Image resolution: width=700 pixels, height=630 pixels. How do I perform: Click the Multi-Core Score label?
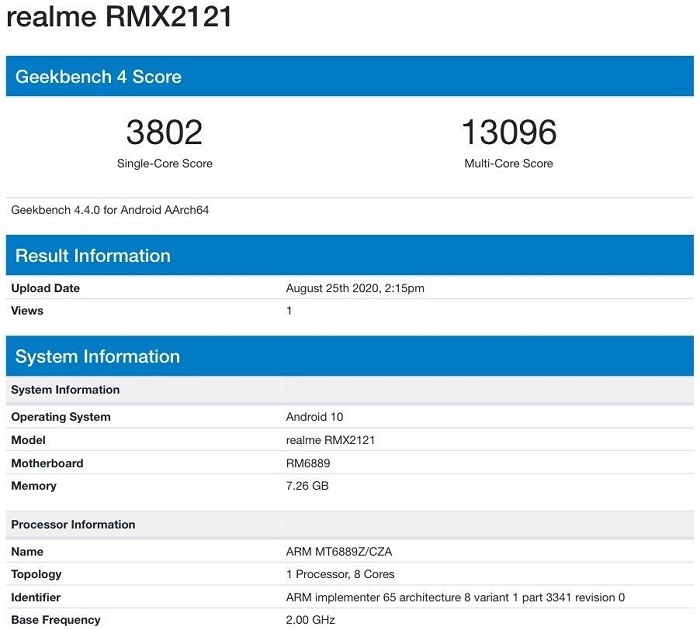pos(508,163)
